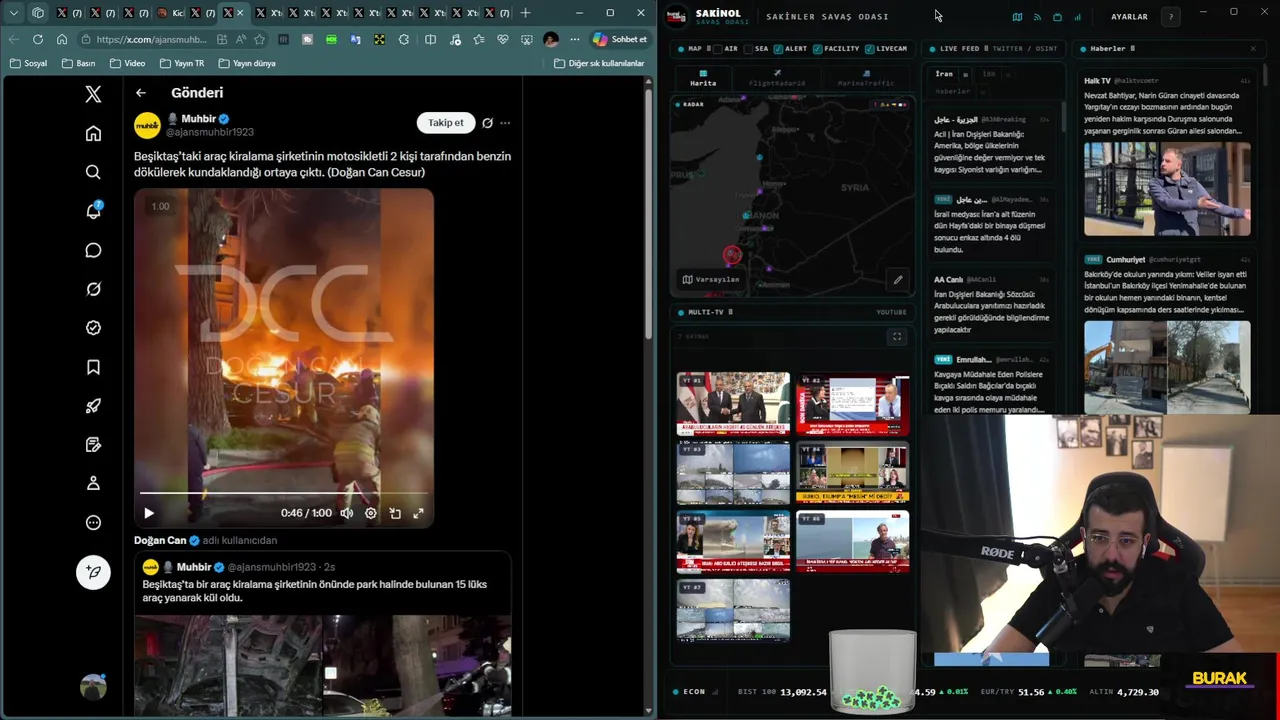Open a new browser tab
Image resolution: width=1280 pixels, height=720 pixels.
click(526, 13)
